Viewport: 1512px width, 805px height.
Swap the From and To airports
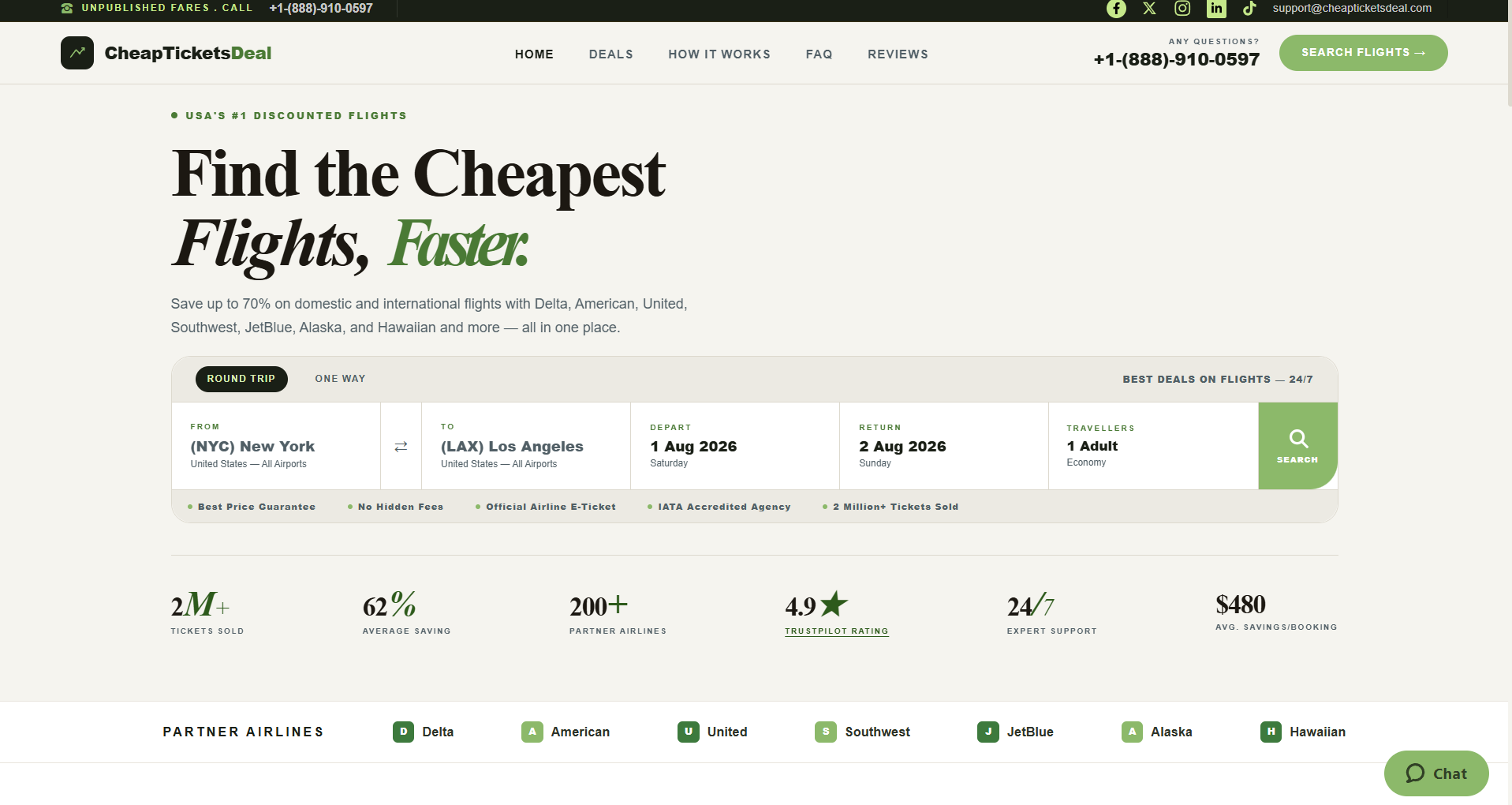point(401,447)
